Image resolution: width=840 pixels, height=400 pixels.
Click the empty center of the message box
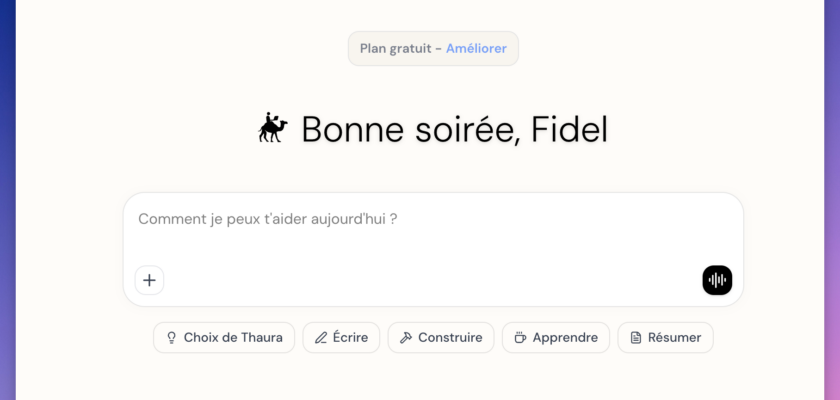pyautogui.click(x=433, y=250)
